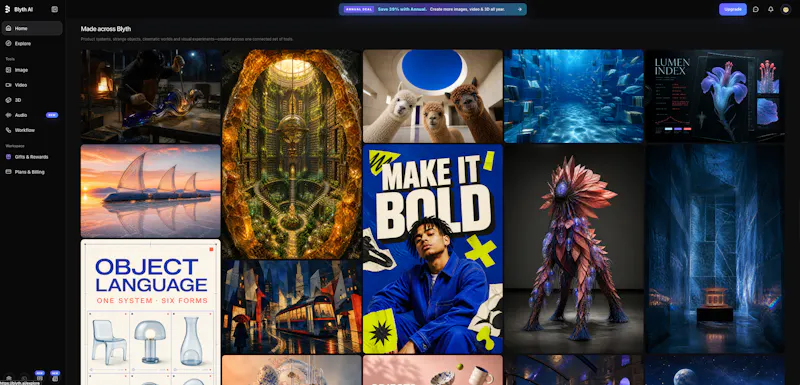Click the Video camera icon
The width and height of the screenshot is (800, 385).
8,85
